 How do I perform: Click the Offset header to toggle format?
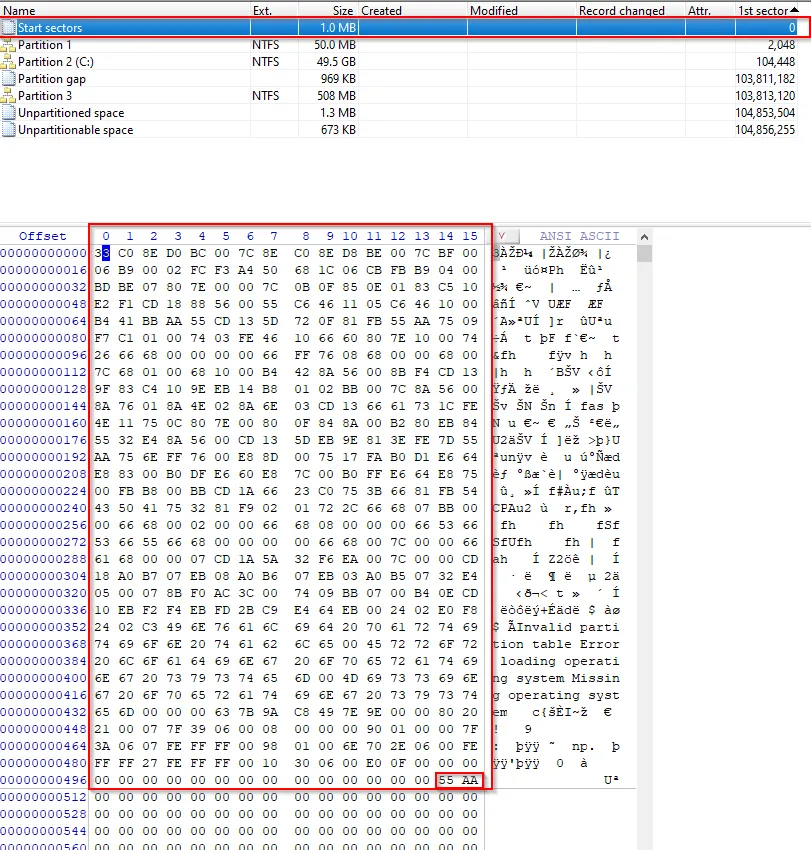click(43, 236)
